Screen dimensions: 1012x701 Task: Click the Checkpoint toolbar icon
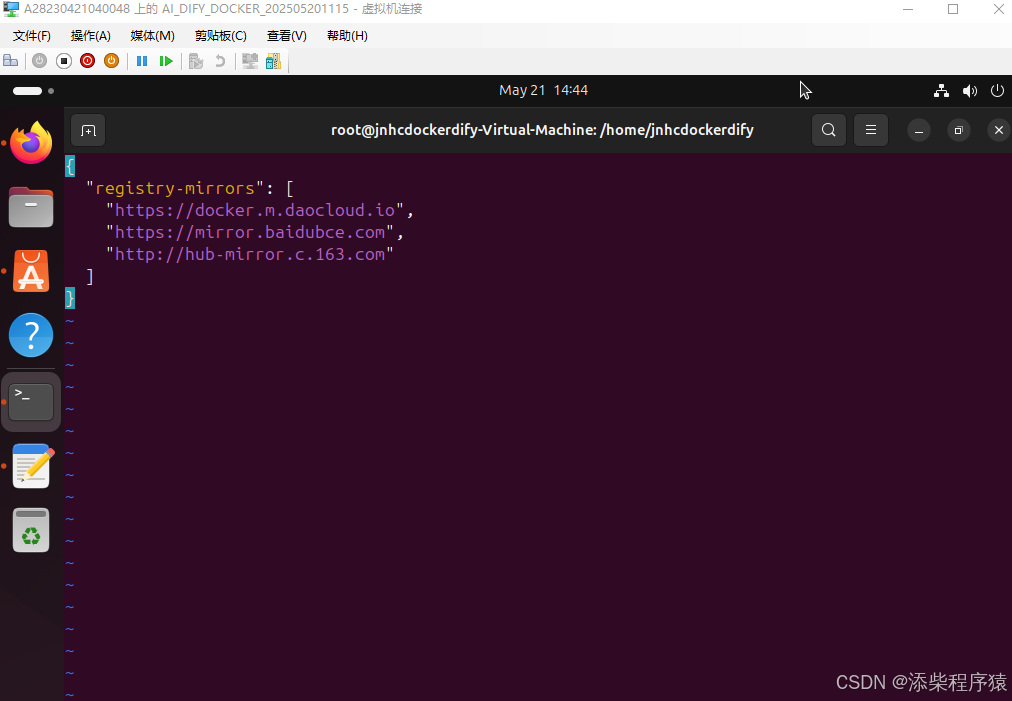(x=196, y=61)
